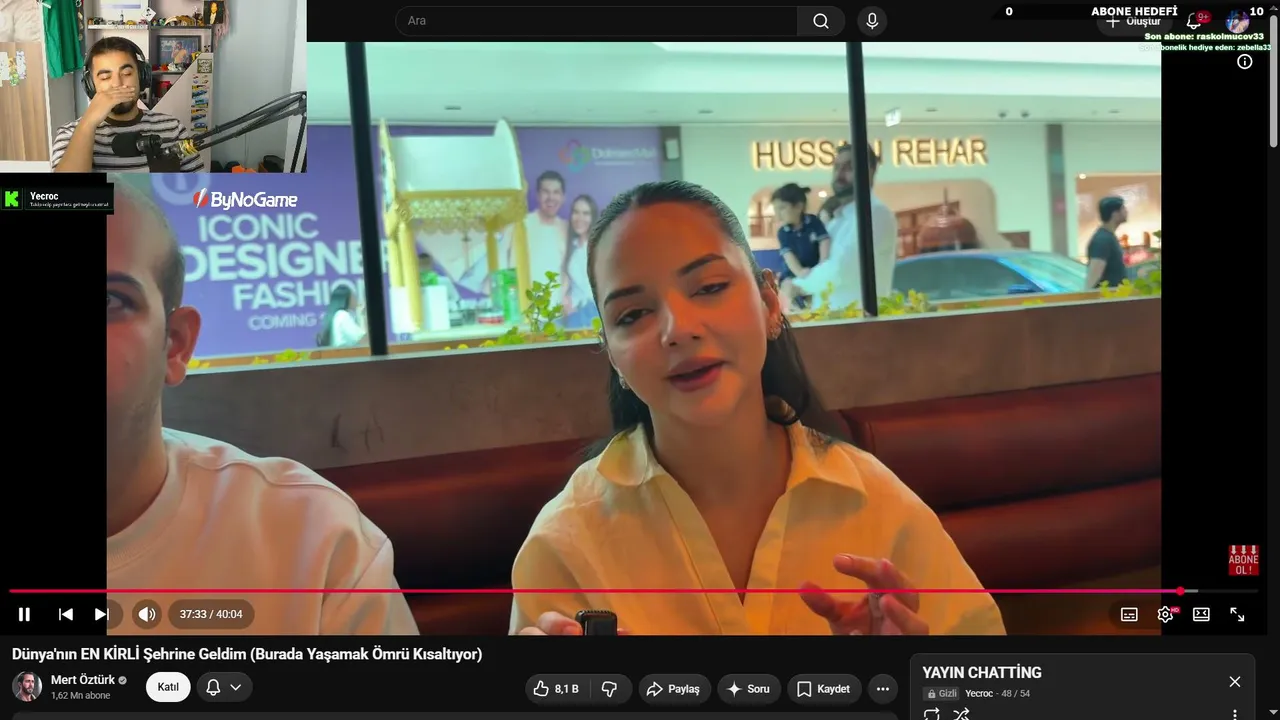Save the video with Kaydet
Viewport: 1280px width, 720px height.
[x=824, y=689]
